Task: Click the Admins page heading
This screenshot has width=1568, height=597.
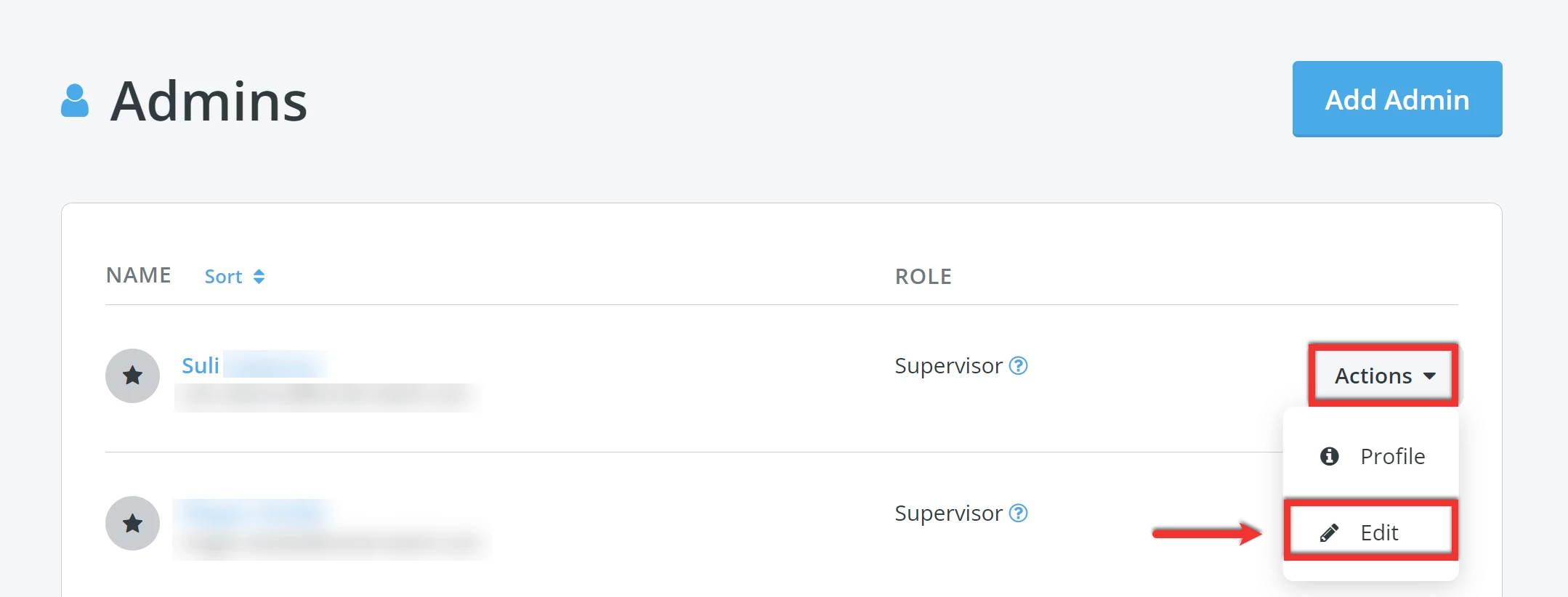Action: click(x=209, y=101)
